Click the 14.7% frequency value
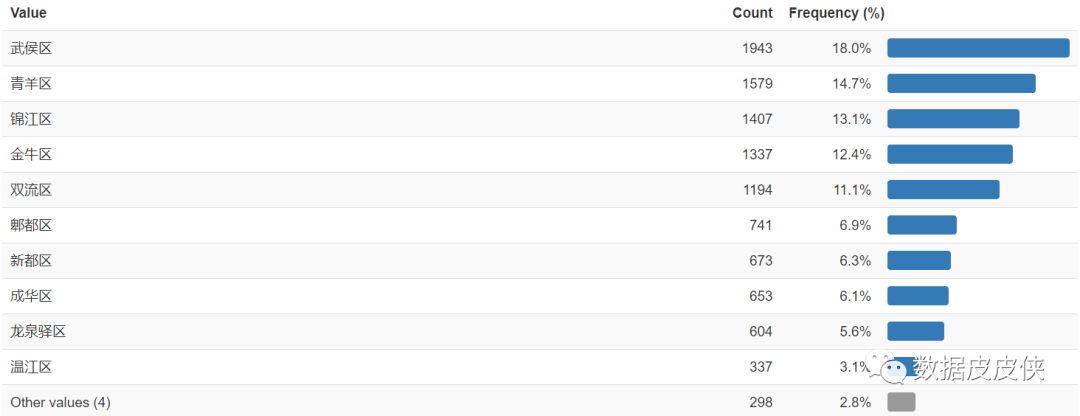The image size is (1080, 416). [x=851, y=84]
